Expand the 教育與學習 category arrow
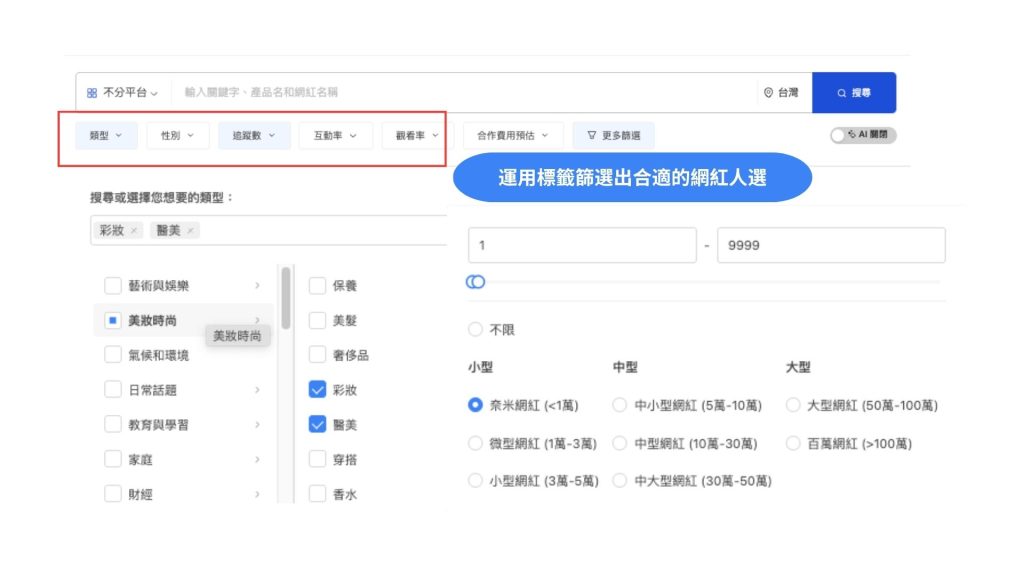The image size is (1024, 576). click(x=257, y=424)
